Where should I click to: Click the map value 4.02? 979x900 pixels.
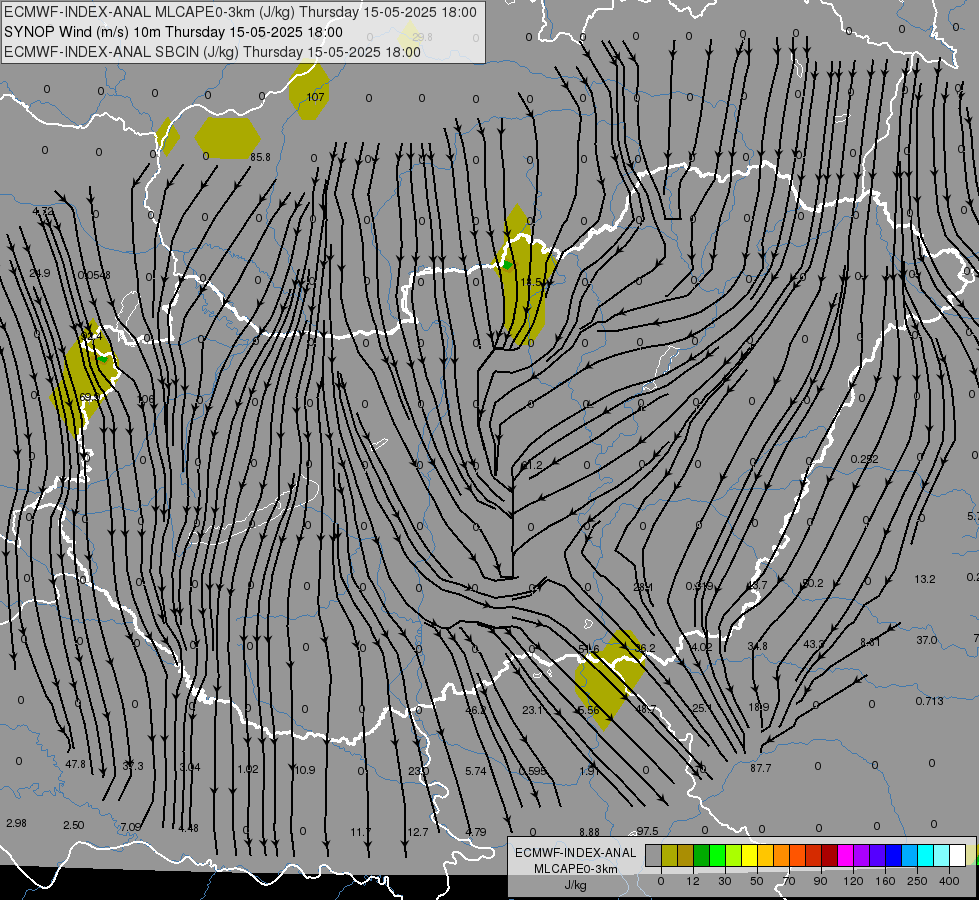point(702,647)
